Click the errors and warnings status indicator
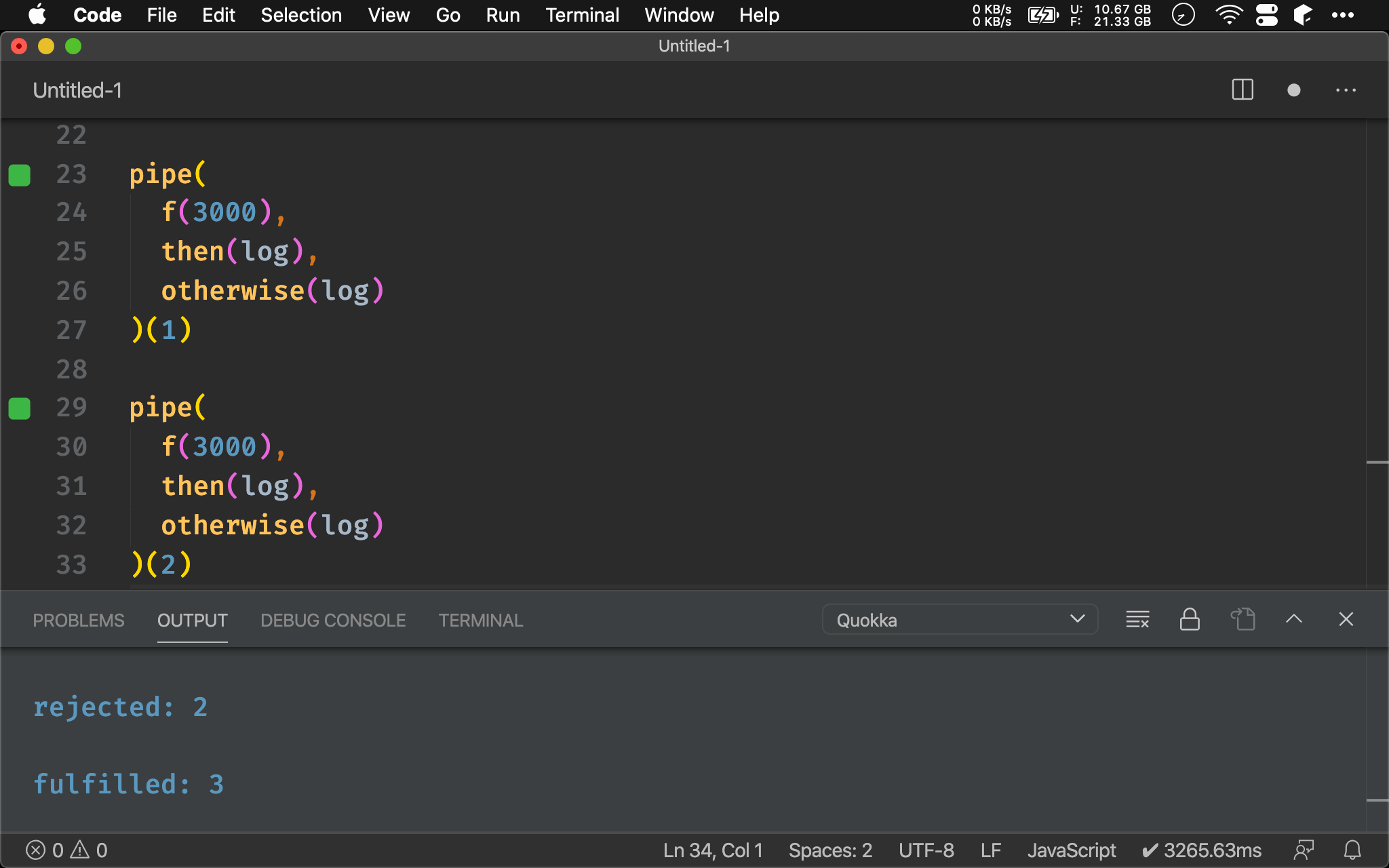 (66, 850)
